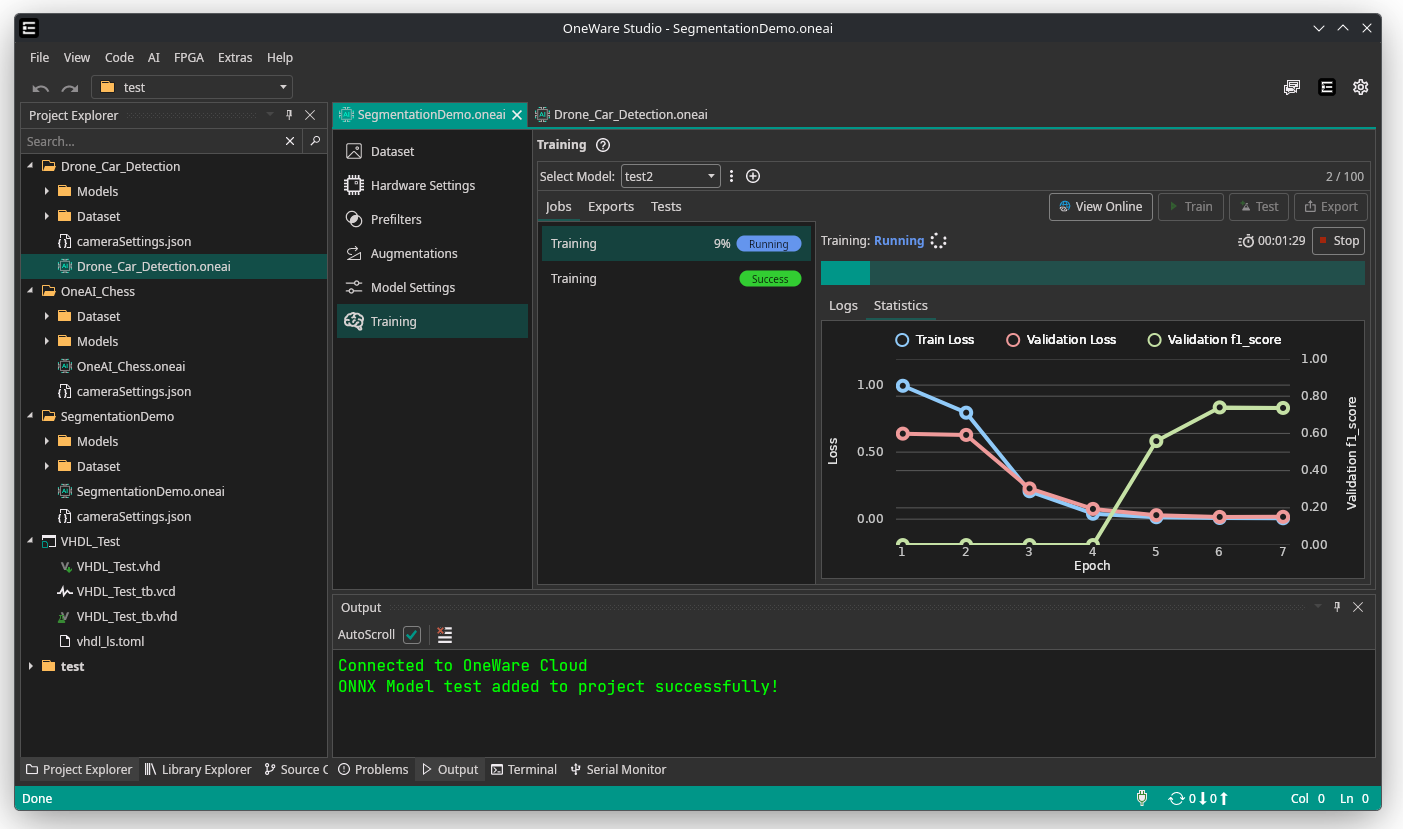Click the Project Explorer search icon
Screen dimensions: 1403x829
point(315,141)
